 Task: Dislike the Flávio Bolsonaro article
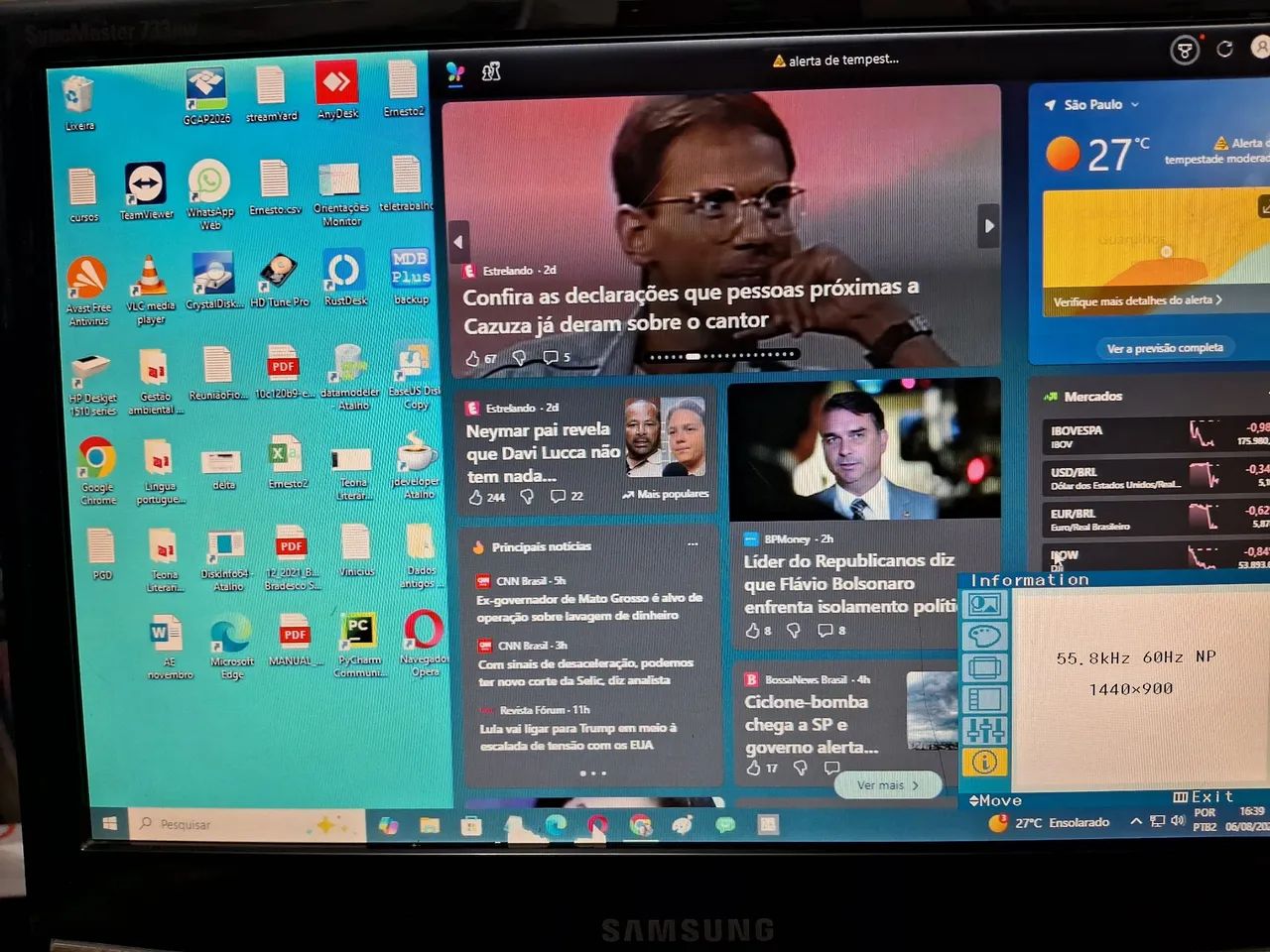pos(793,630)
